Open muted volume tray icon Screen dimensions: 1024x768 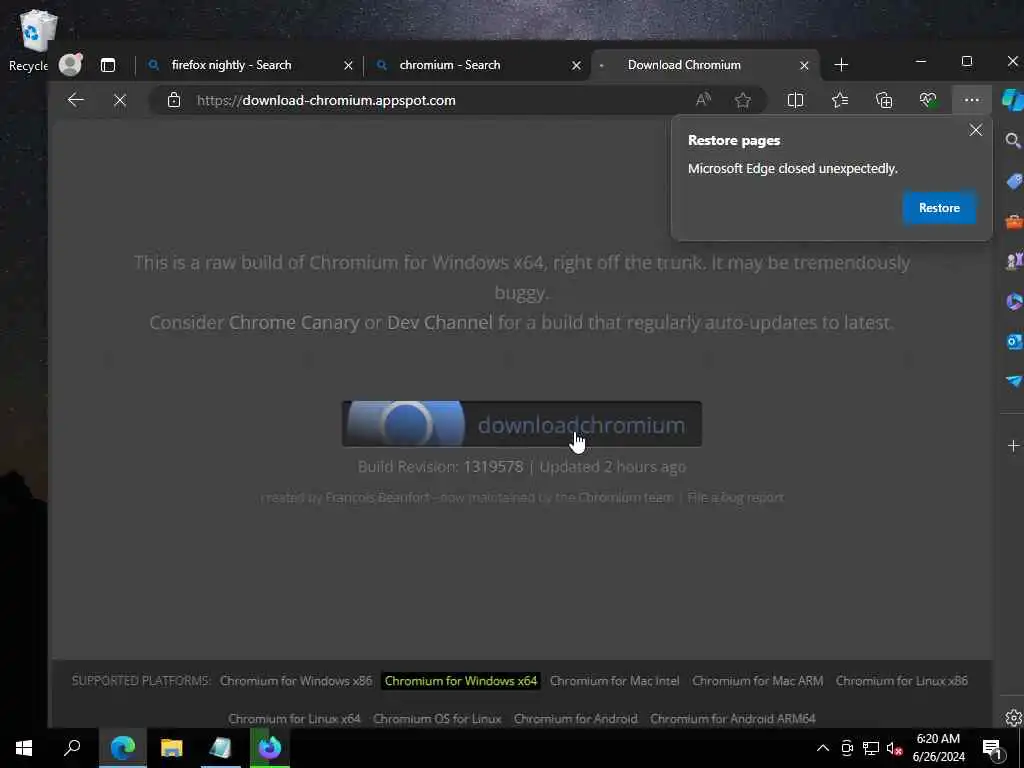coord(894,748)
